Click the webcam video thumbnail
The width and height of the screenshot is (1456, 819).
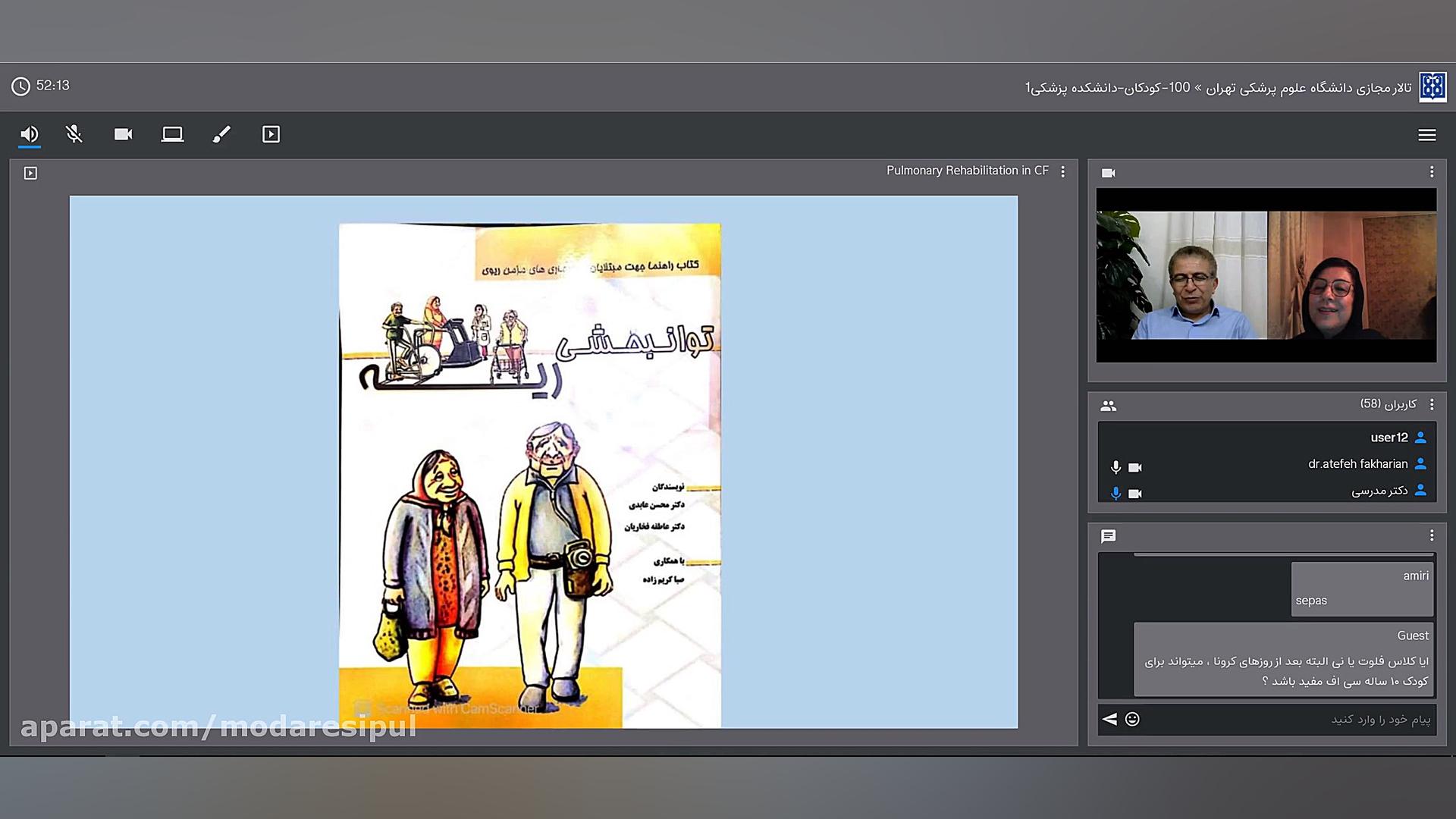point(1266,275)
